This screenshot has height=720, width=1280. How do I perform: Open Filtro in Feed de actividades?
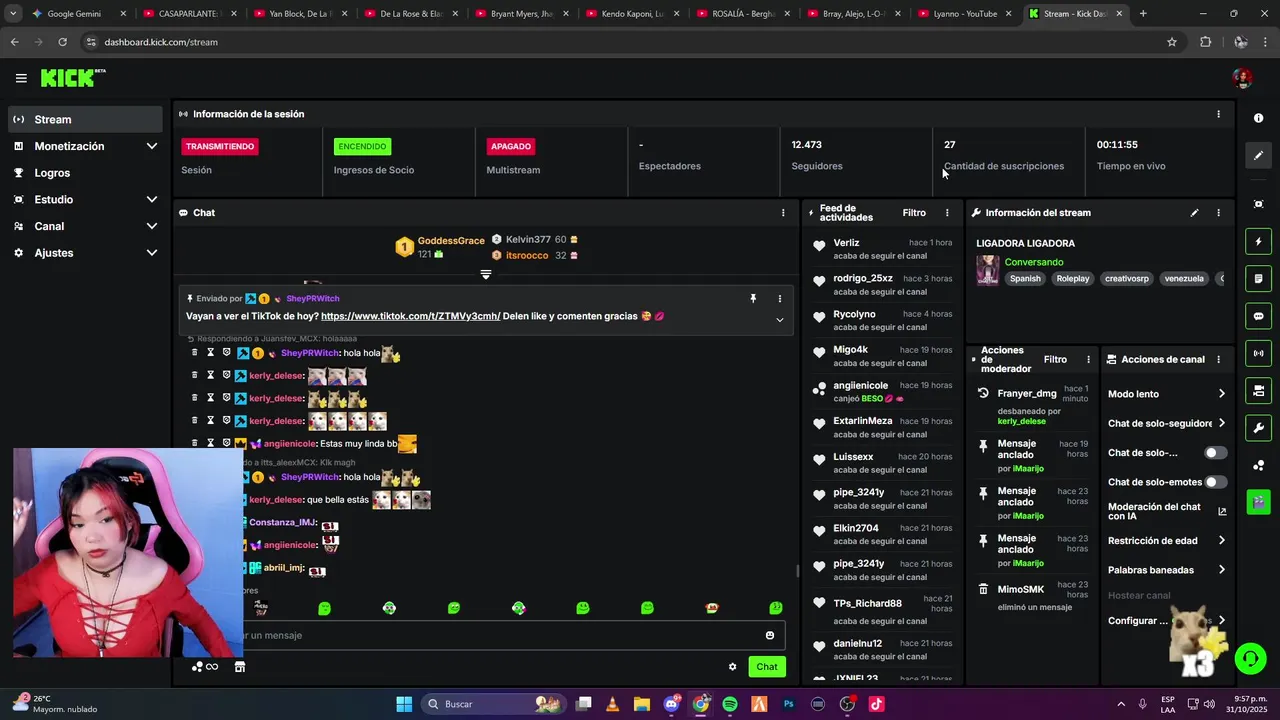pos(914,213)
